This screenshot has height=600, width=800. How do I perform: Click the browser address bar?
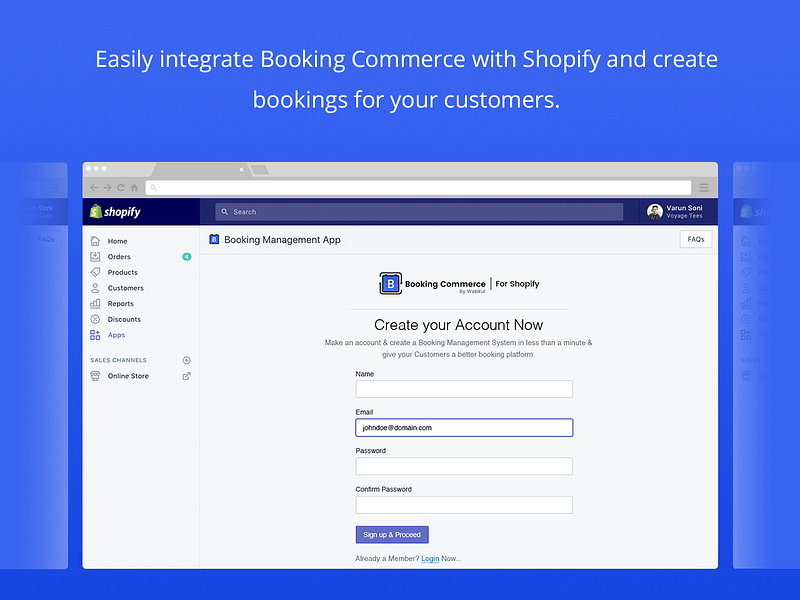coord(418,188)
